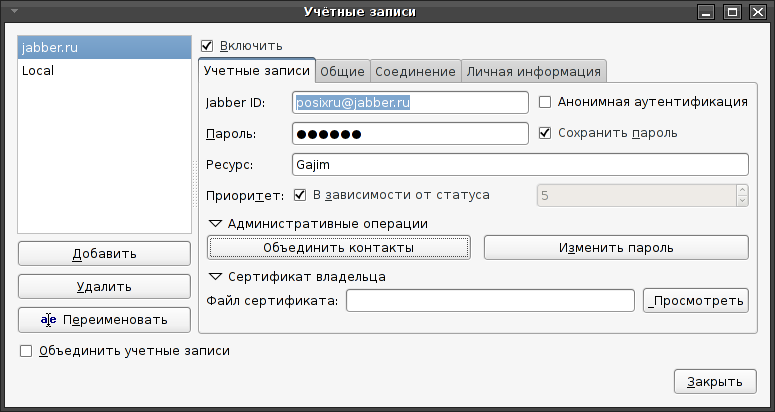Click the priority value field showing 5
The image size is (775, 412).
click(637, 196)
